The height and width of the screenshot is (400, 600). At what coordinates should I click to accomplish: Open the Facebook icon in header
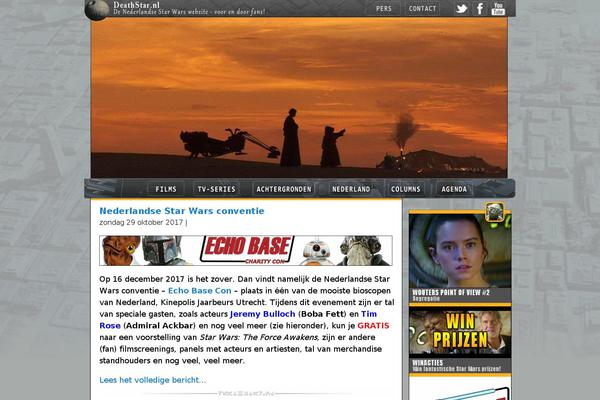pos(480,8)
